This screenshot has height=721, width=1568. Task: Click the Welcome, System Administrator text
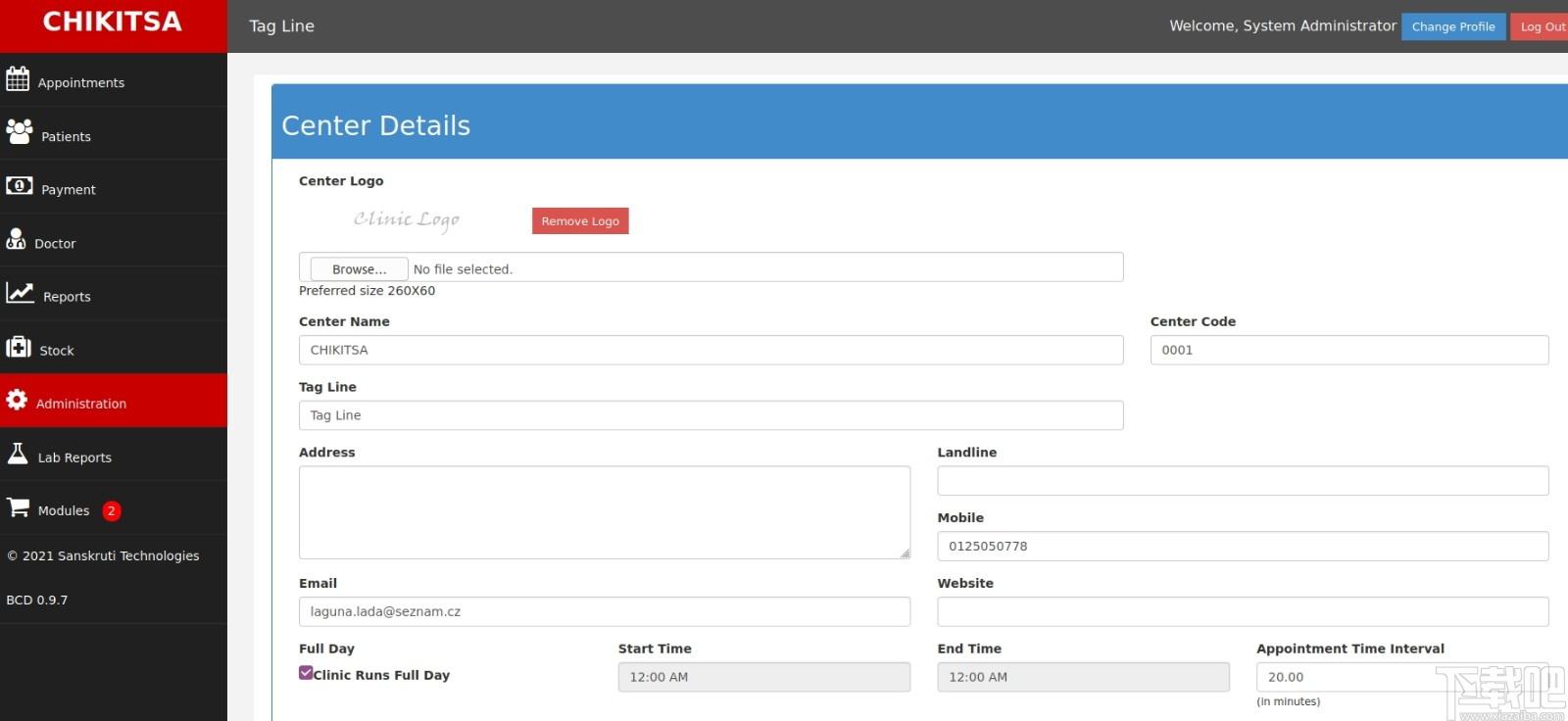coord(1283,25)
